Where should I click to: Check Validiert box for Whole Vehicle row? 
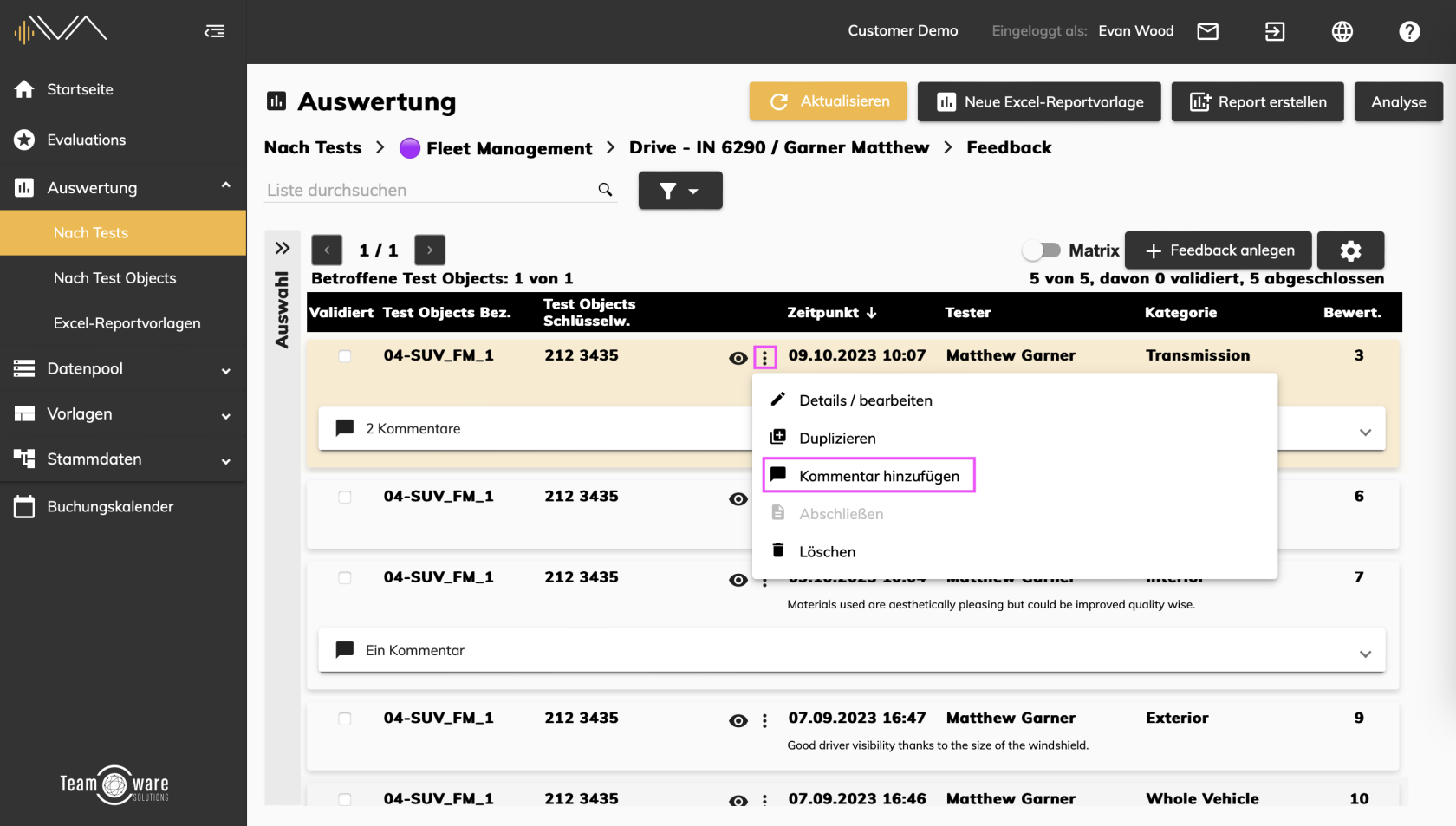(x=345, y=799)
